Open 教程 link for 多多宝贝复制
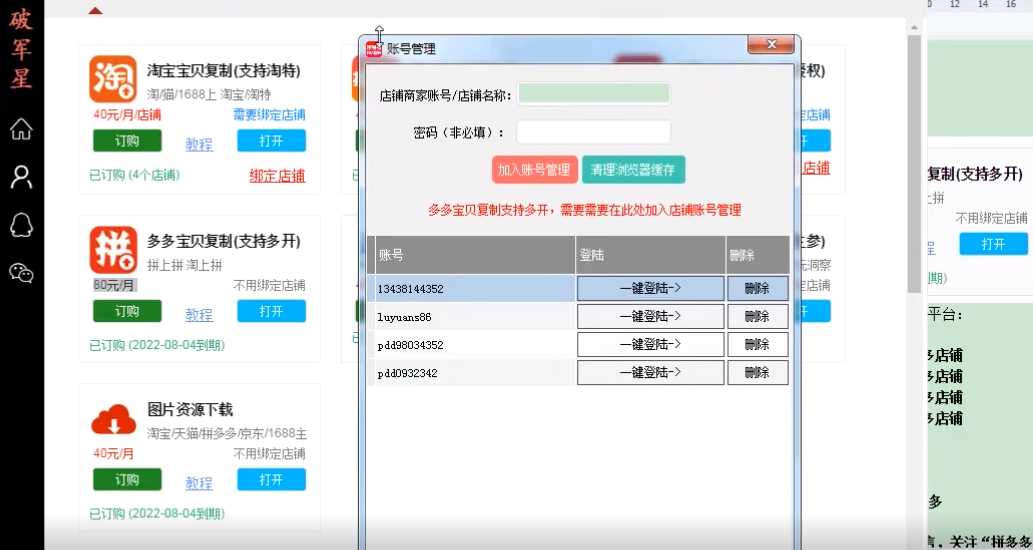 coord(199,315)
